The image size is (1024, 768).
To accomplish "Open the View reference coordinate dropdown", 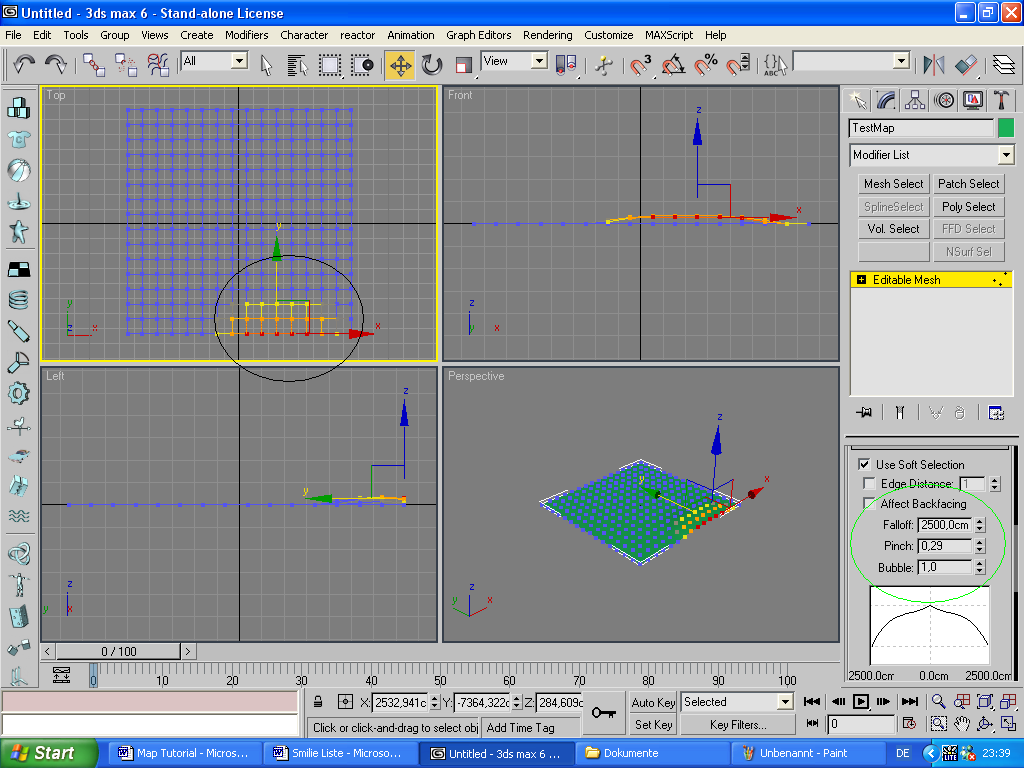I will [x=539, y=61].
